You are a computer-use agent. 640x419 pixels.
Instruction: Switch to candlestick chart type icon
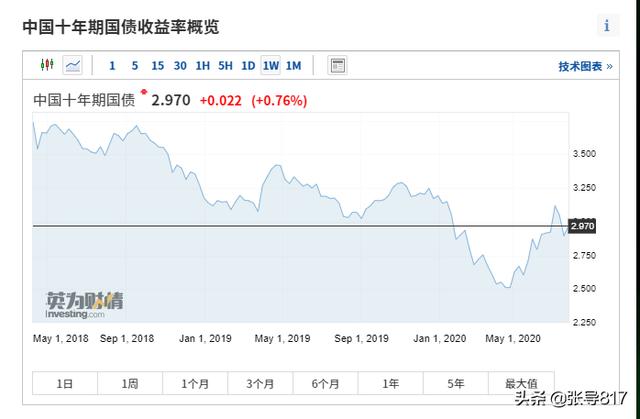[47, 65]
